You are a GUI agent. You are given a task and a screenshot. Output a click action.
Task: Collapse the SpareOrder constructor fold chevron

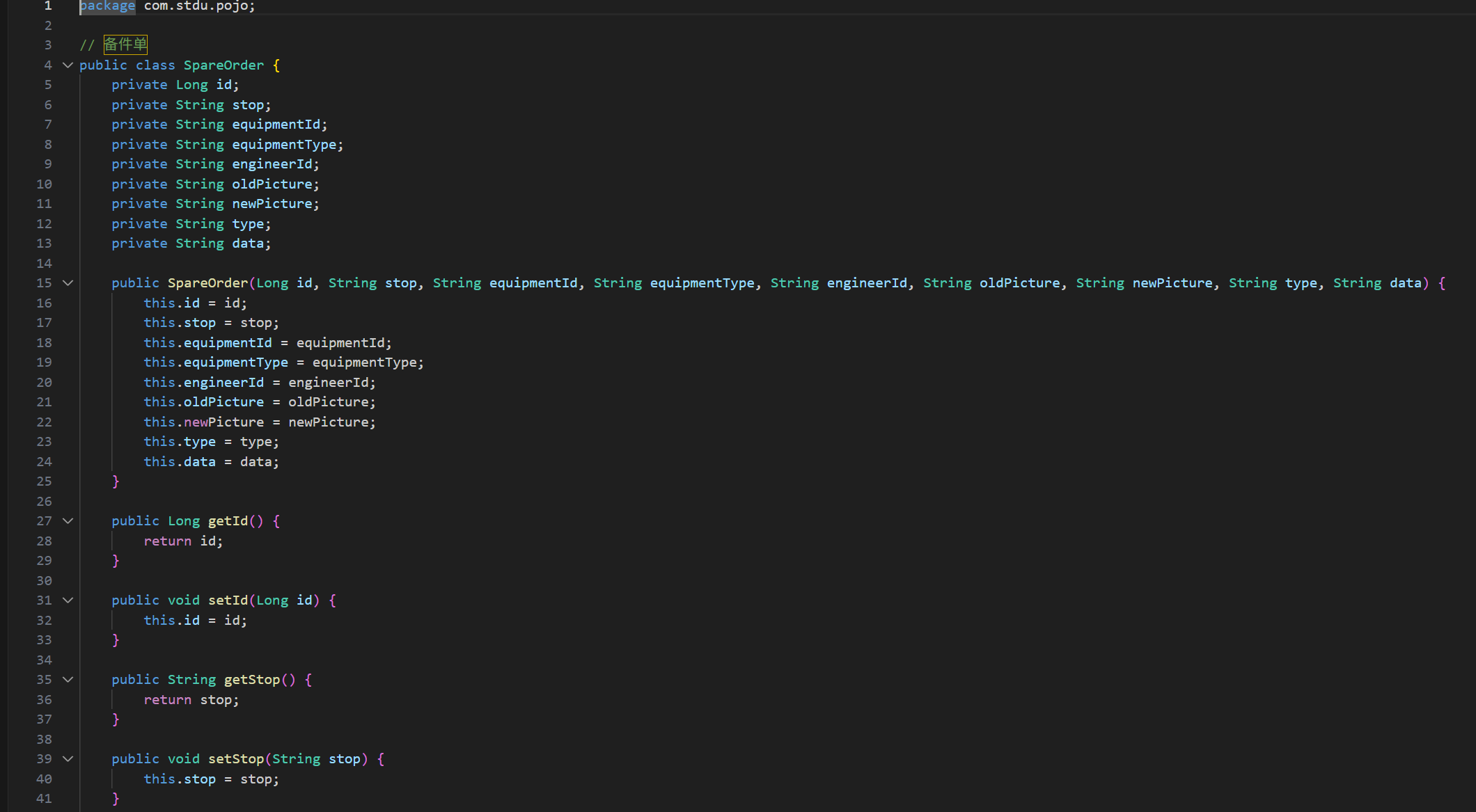(68, 283)
